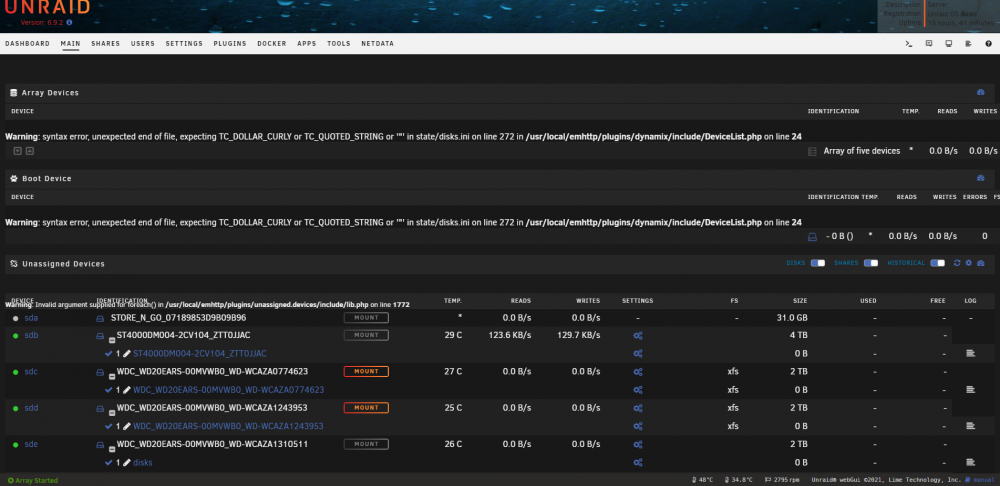Open Unassigned Devices settings gear
Viewport: 1000px width, 486px height.
[x=969, y=263]
